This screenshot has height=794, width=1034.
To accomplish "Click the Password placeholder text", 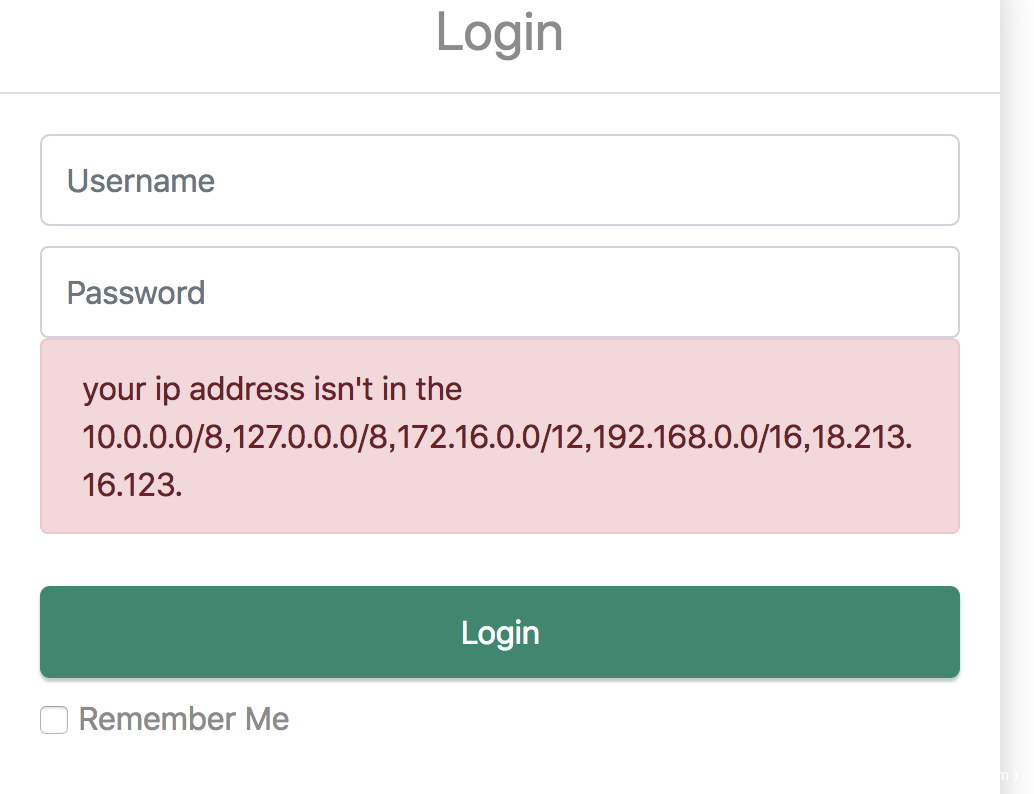I will 136,293.
